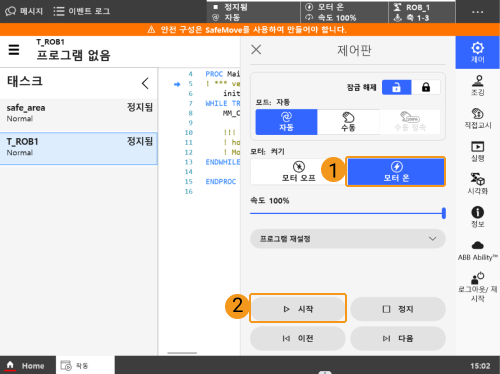The height and width of the screenshot is (374, 500).
Task: Open the ABB Ability cloud item
Action: [x=477, y=251]
